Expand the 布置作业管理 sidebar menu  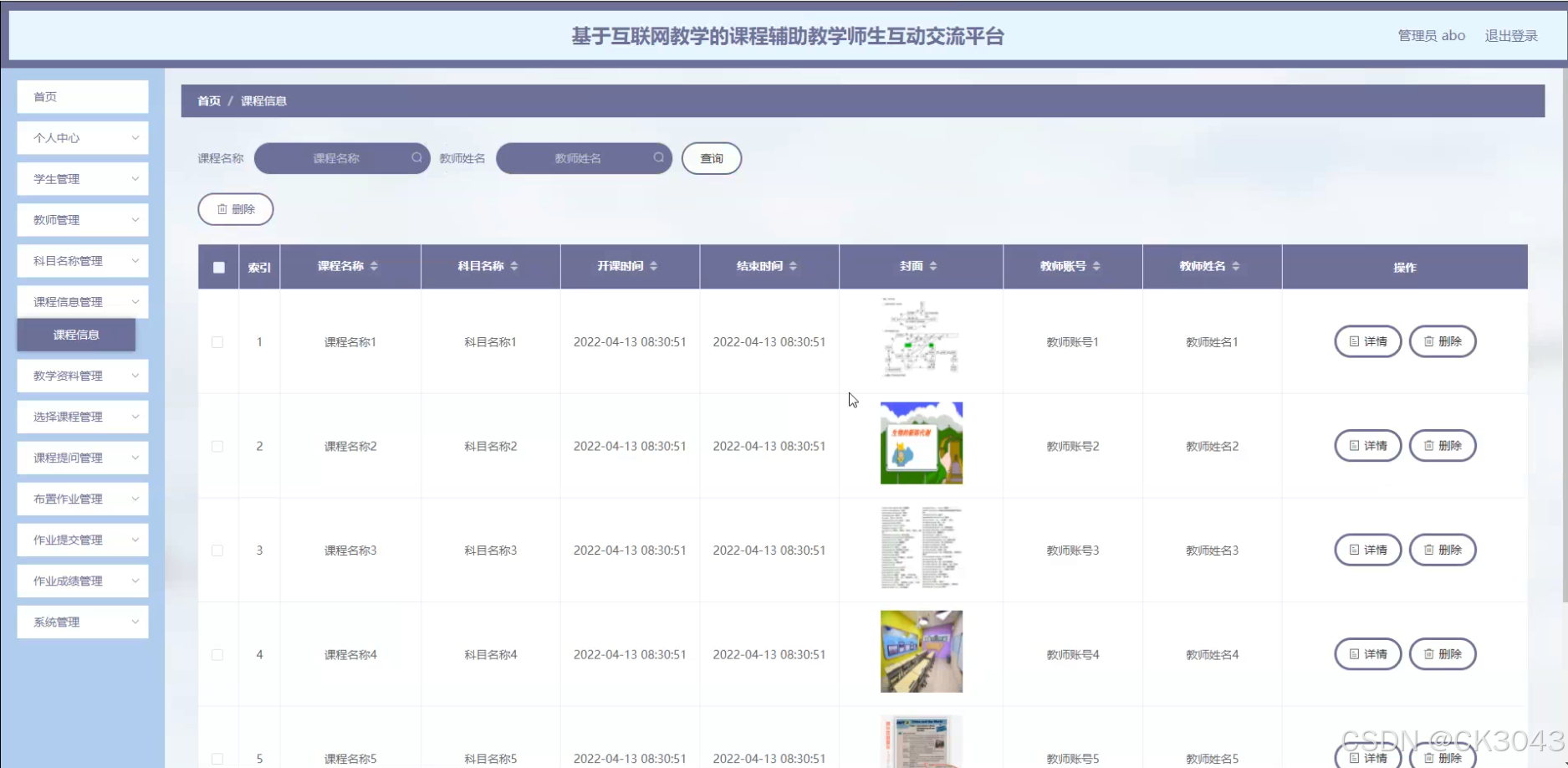[83, 499]
